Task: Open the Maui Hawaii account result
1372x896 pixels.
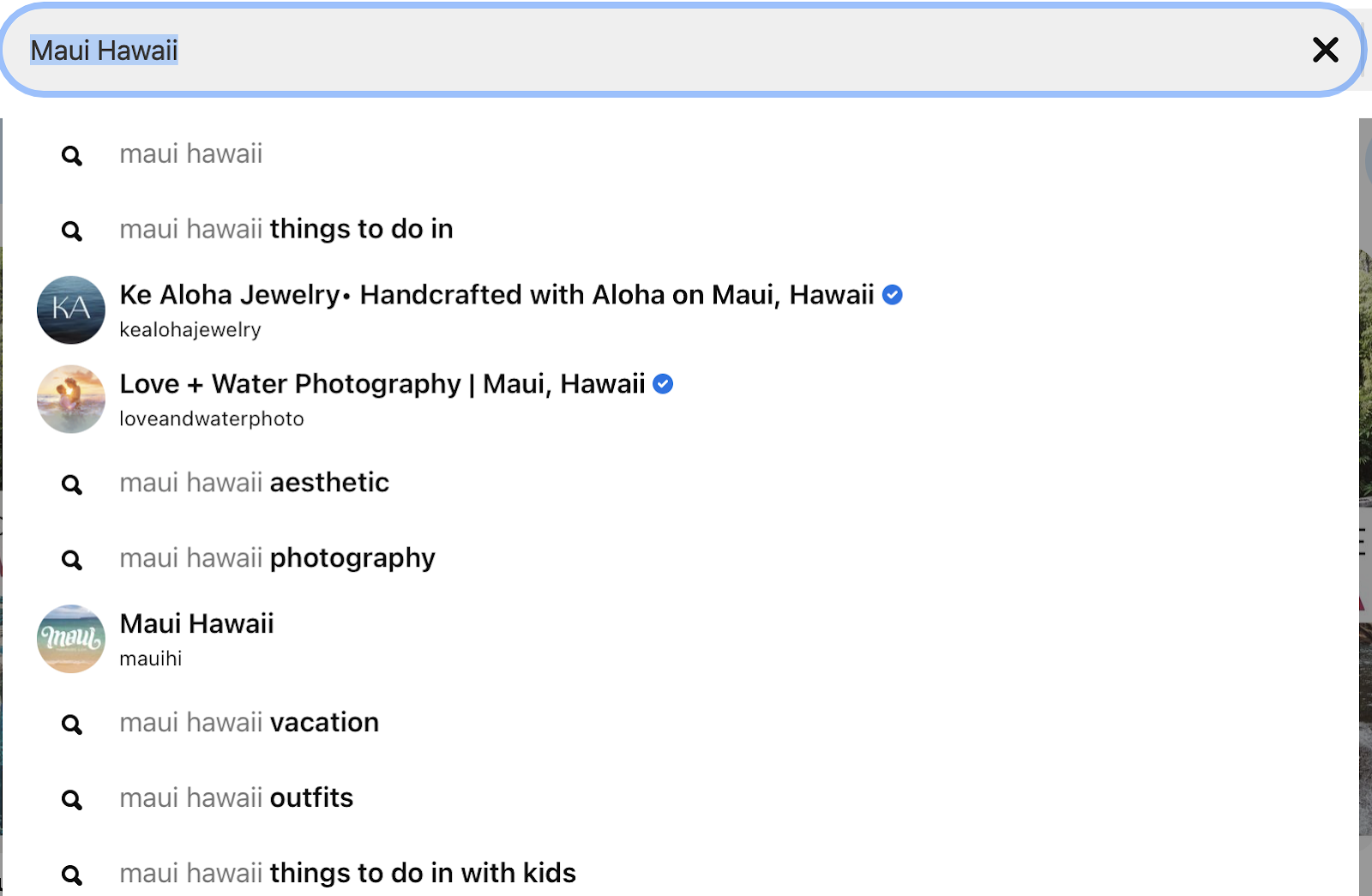Action: 197,624
